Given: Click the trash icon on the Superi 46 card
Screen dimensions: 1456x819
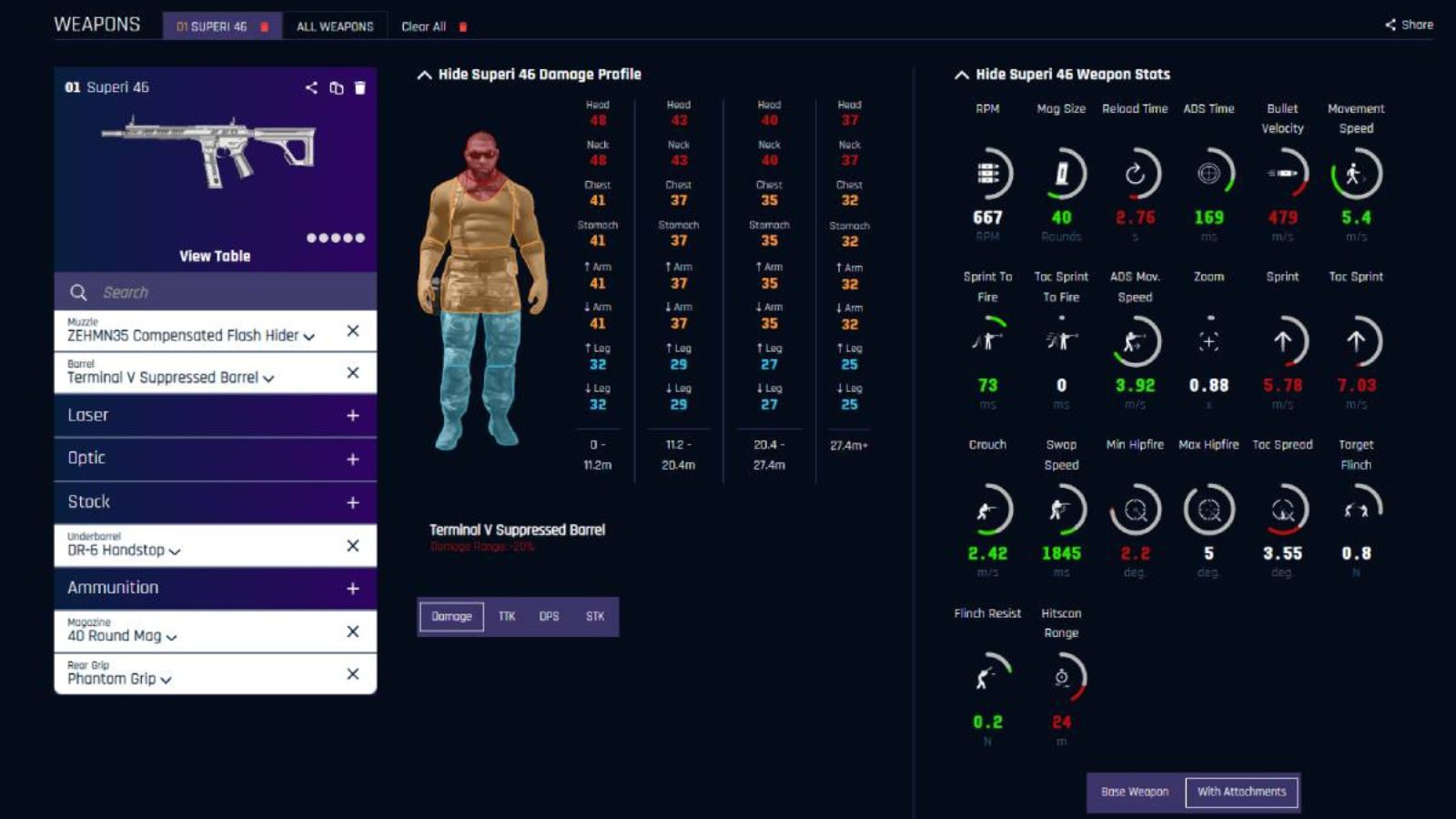Looking at the screenshot, I should tap(361, 87).
